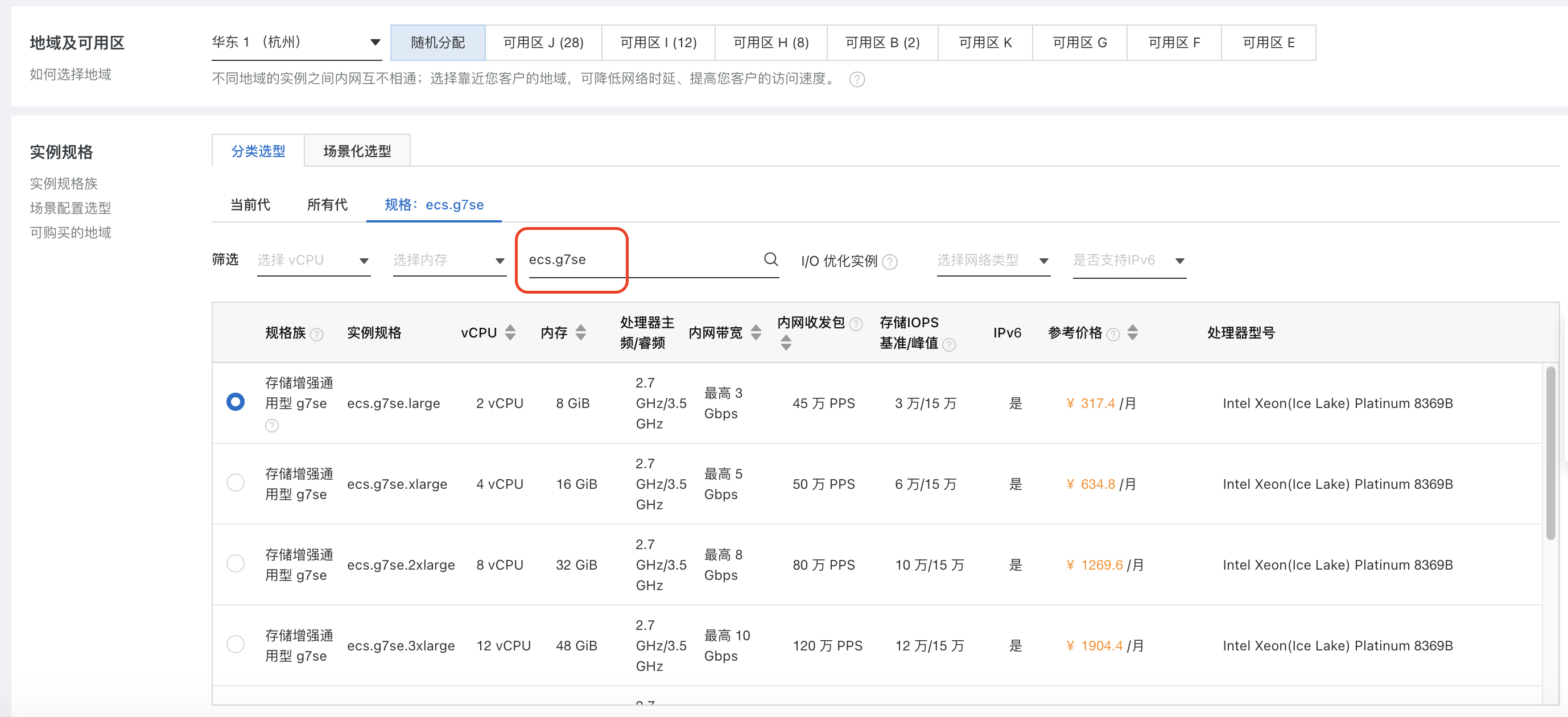The image size is (1568, 717).
Task: Select the ecs.g7se.2xlarge instance radio button
Action: coord(236,563)
